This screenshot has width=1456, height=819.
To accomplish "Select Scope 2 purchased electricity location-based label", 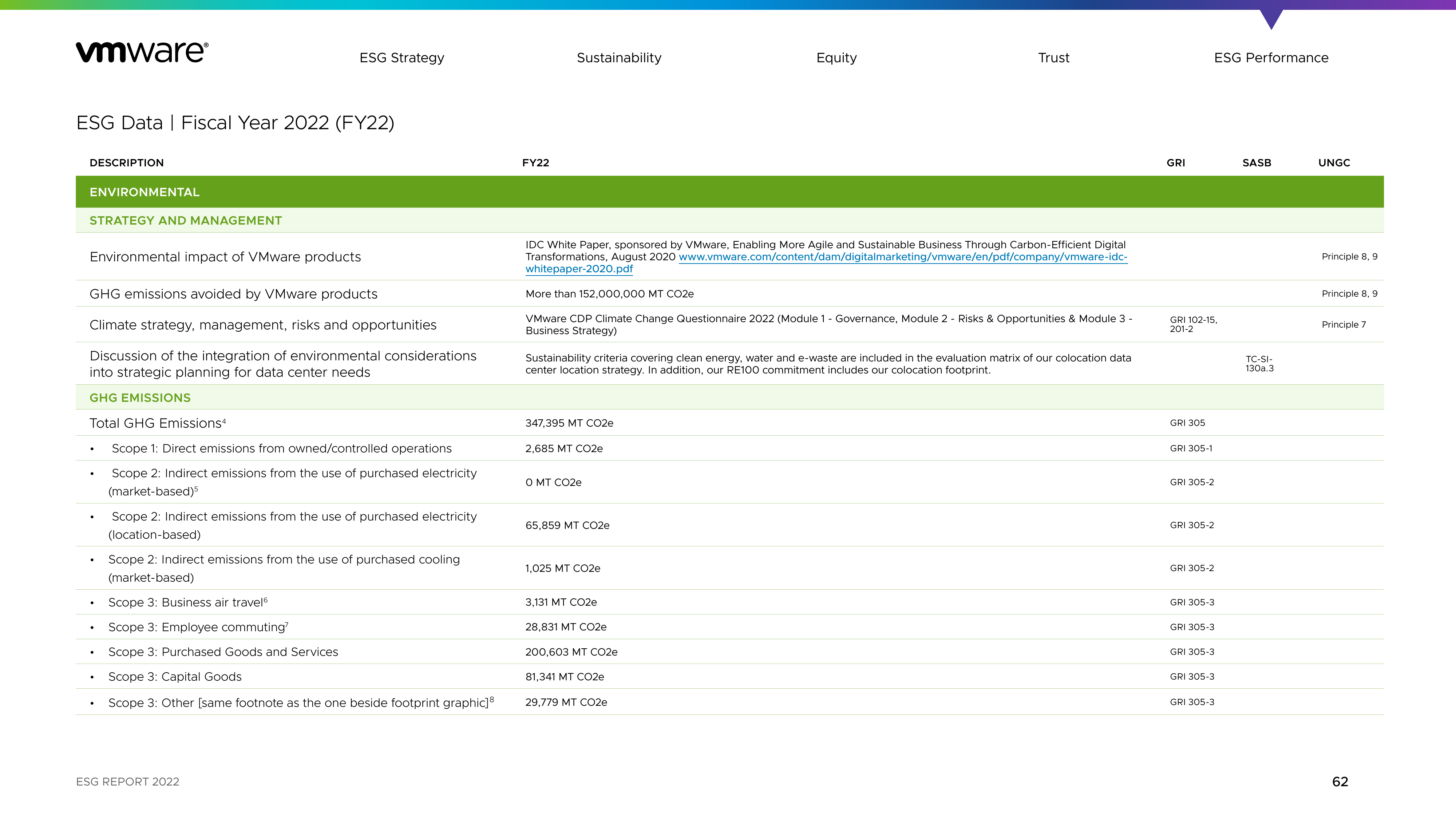I will coord(292,525).
